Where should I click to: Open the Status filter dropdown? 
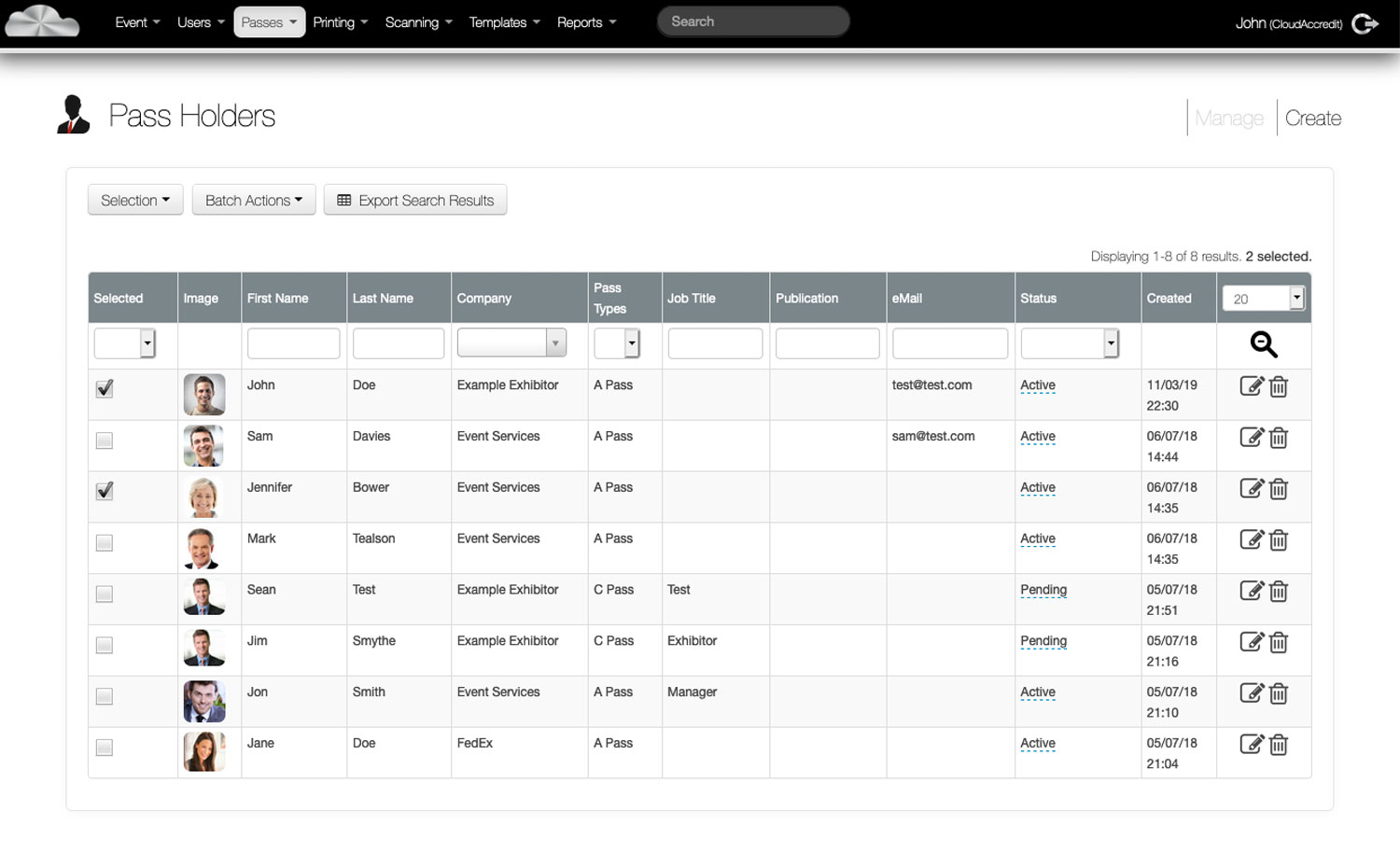1070,343
